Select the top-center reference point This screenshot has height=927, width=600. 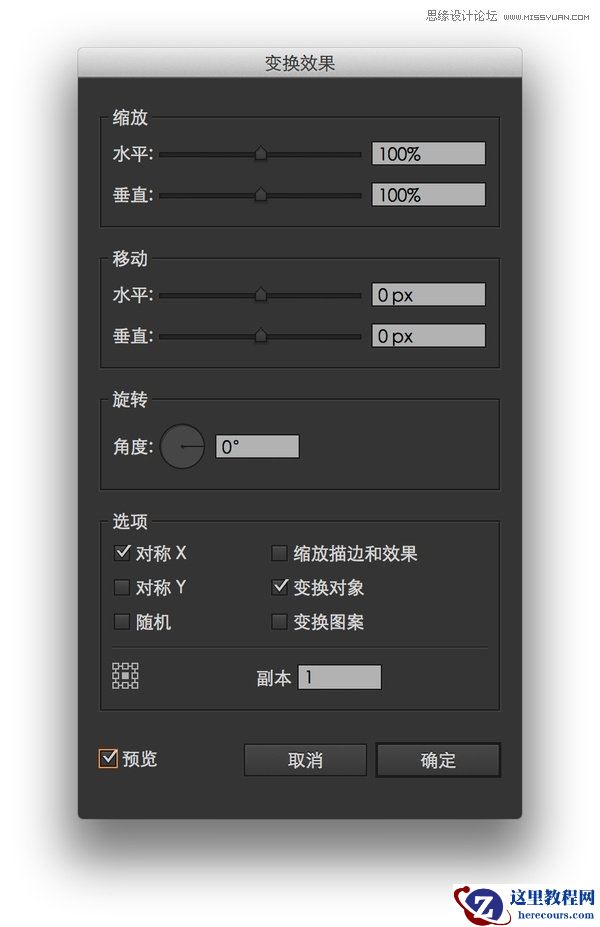click(x=125, y=666)
